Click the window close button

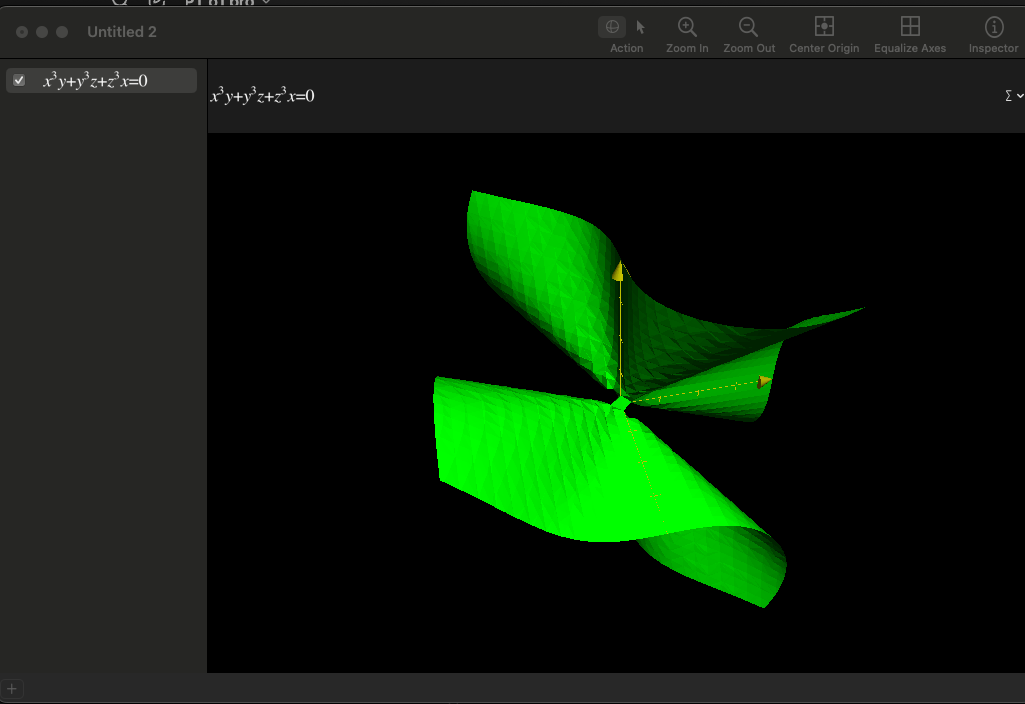click(x=22, y=32)
